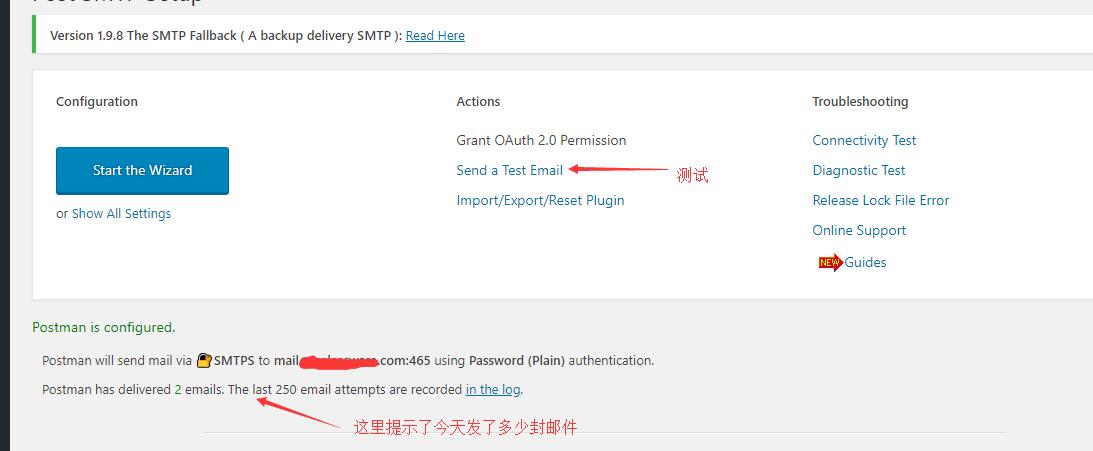The height and width of the screenshot is (451, 1093).
Task: Click the Version 1.9.8 SMTP Fallback notice text
Action: point(225,36)
